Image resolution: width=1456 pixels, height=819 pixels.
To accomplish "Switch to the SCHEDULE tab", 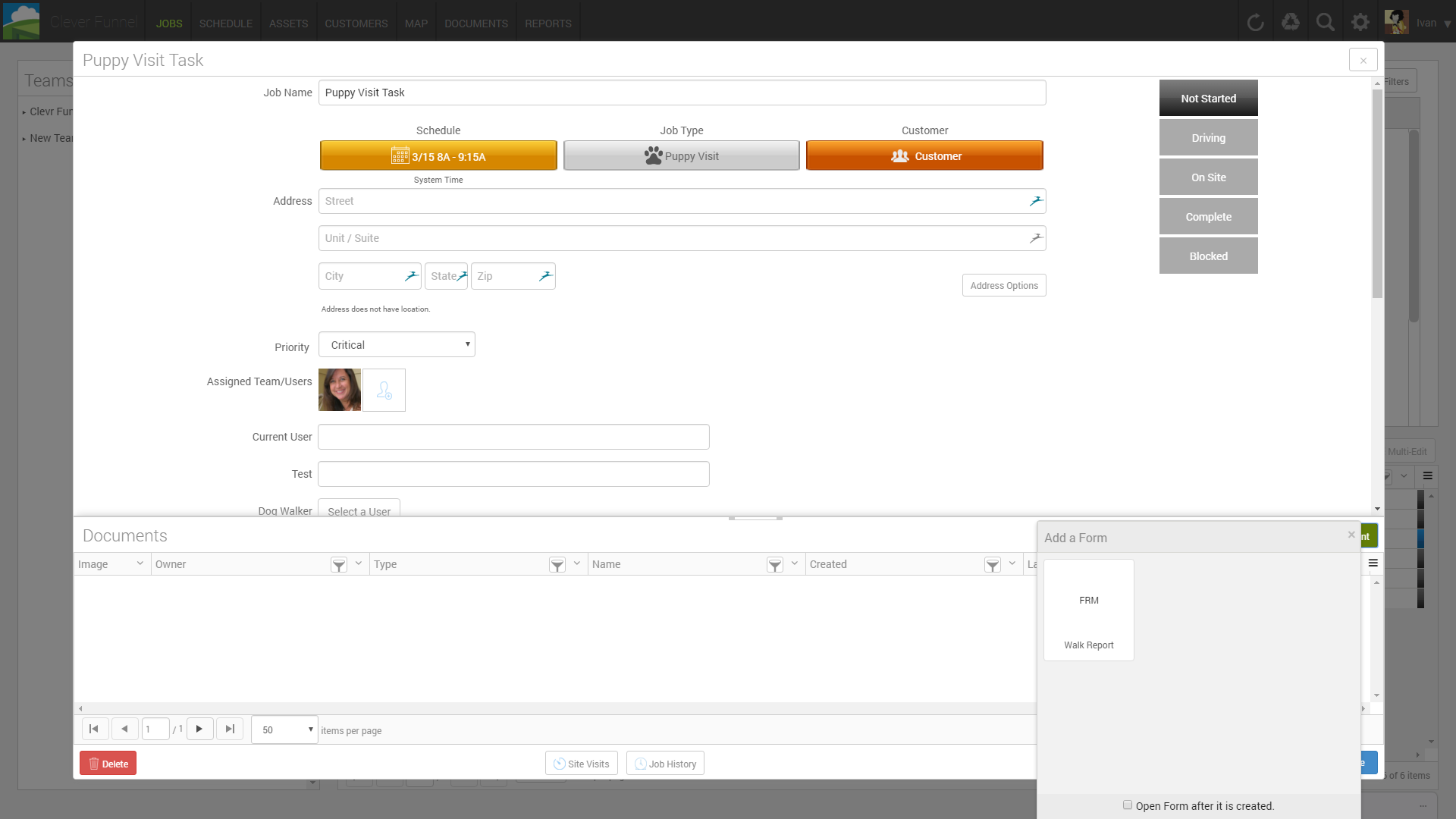I will [225, 23].
